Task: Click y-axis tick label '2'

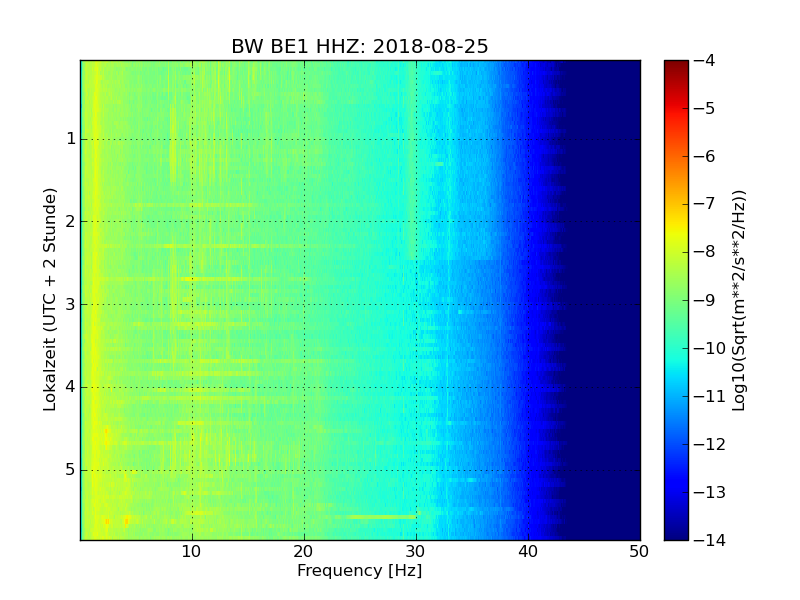Action: point(71,221)
